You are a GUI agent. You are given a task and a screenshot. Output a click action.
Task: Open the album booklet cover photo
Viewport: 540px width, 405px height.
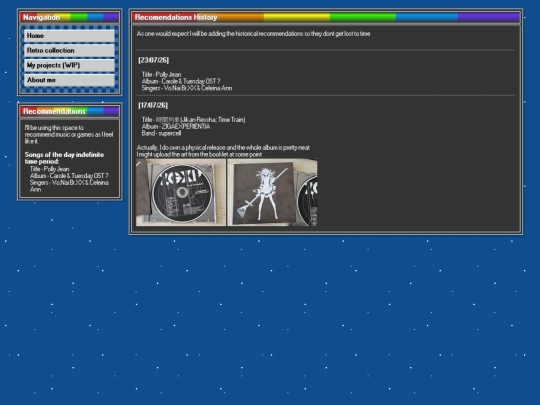(272, 192)
